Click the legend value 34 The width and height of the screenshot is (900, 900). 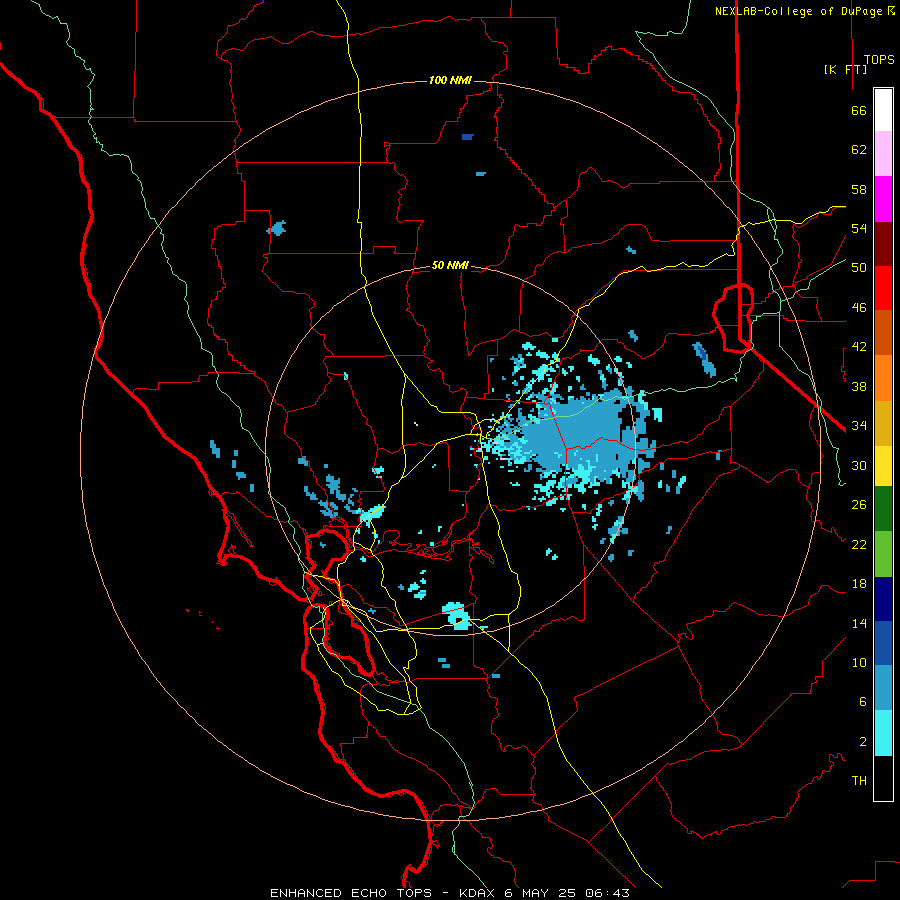tap(859, 425)
